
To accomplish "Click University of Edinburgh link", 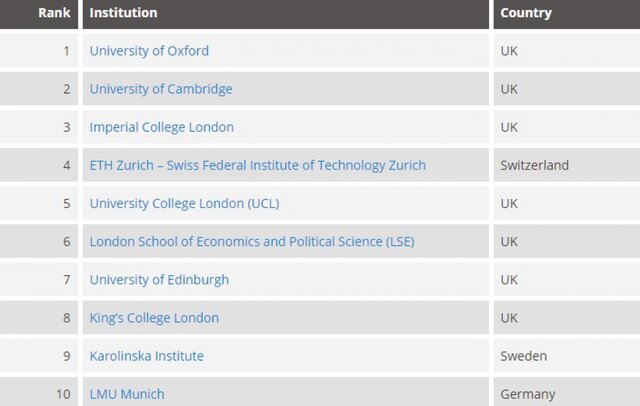I will [x=159, y=280].
